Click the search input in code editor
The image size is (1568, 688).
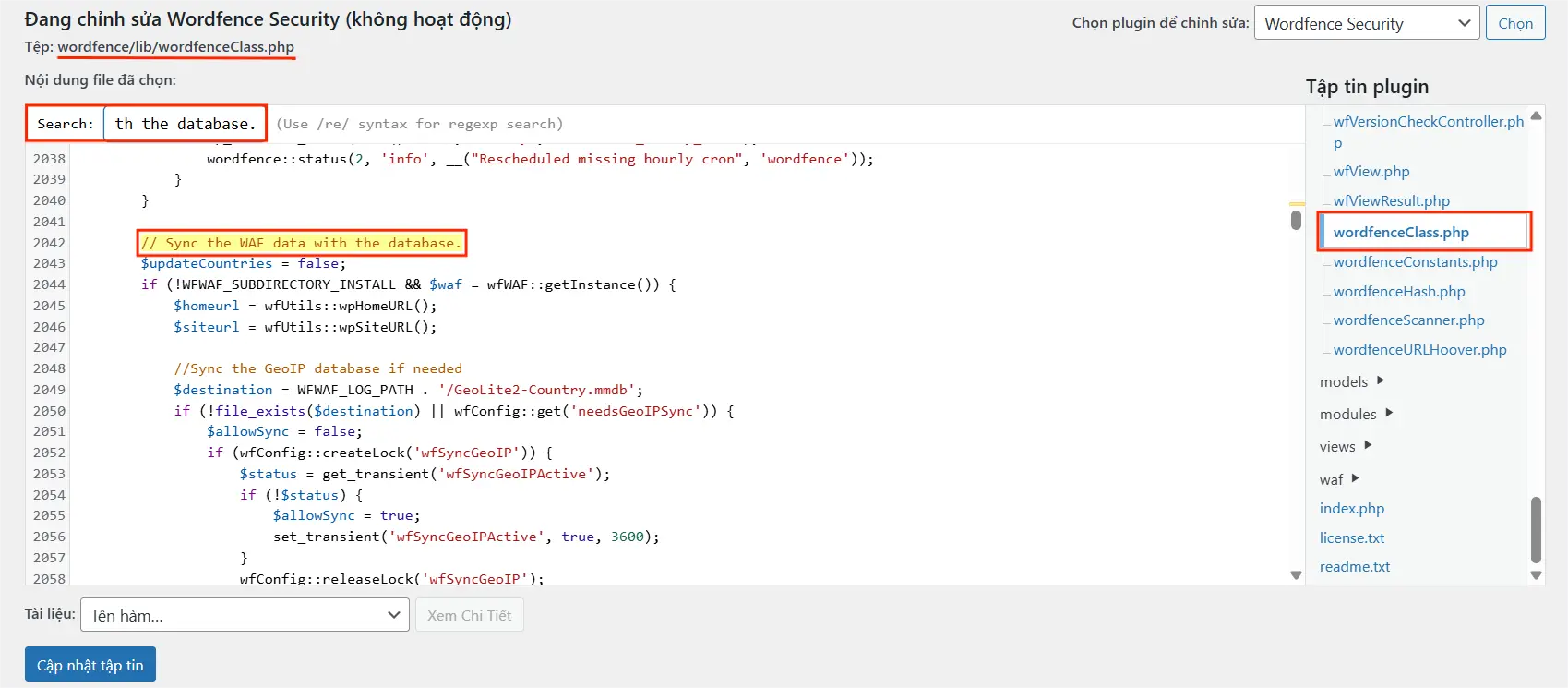pos(185,124)
